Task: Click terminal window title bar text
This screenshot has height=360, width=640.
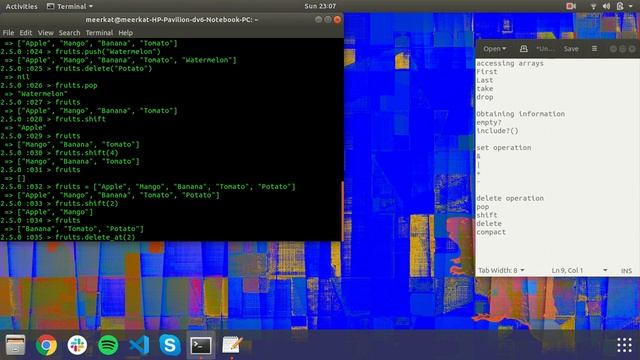Action: pos(172,20)
